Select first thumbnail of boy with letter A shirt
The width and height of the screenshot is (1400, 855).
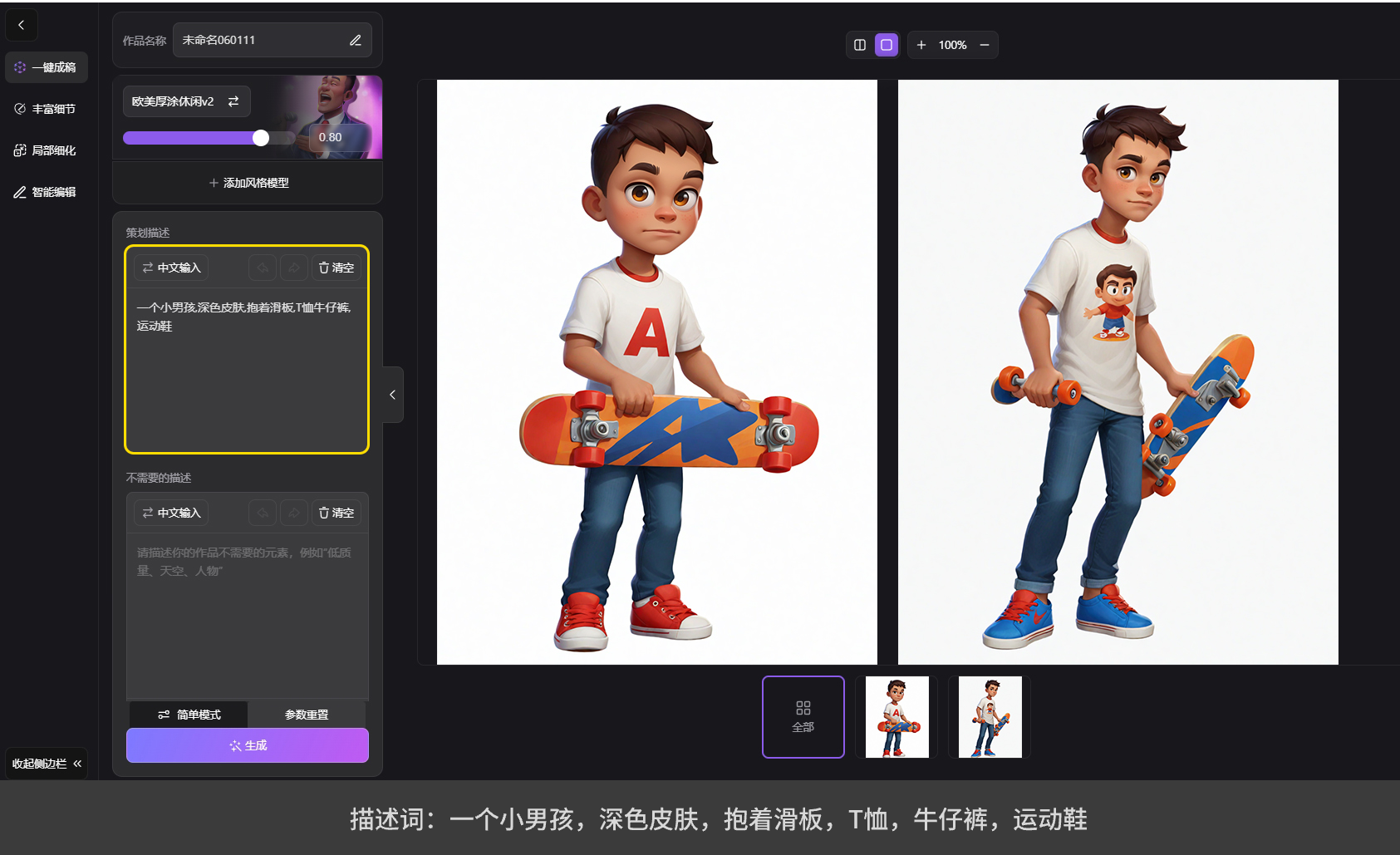pos(897,717)
